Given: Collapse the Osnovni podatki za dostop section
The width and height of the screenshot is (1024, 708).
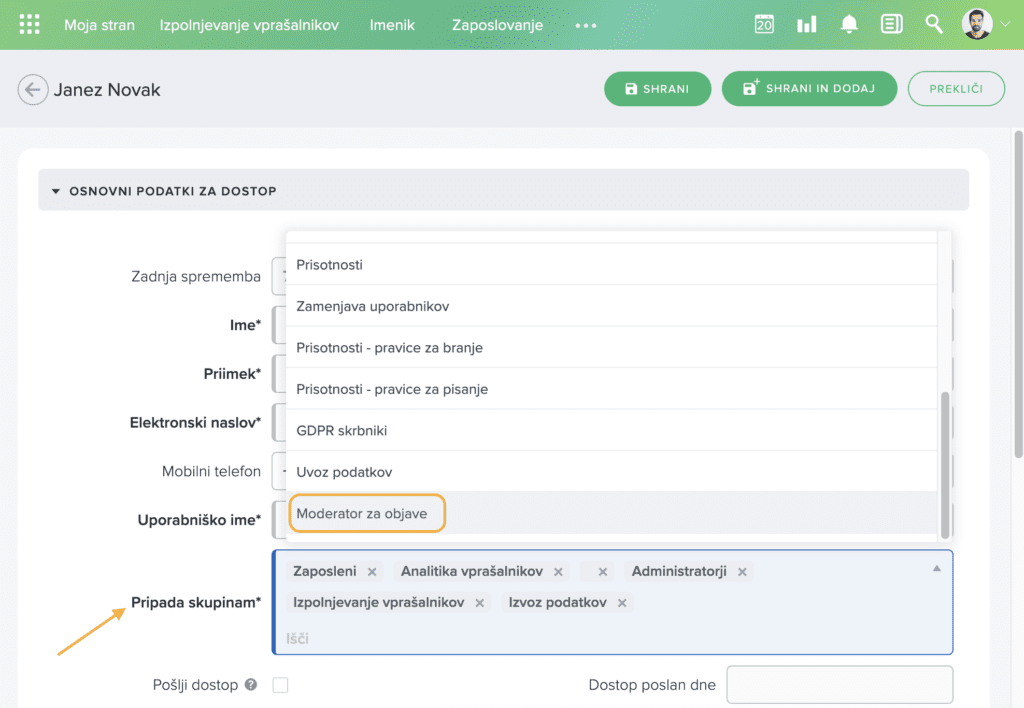Looking at the screenshot, I should click(x=56, y=190).
